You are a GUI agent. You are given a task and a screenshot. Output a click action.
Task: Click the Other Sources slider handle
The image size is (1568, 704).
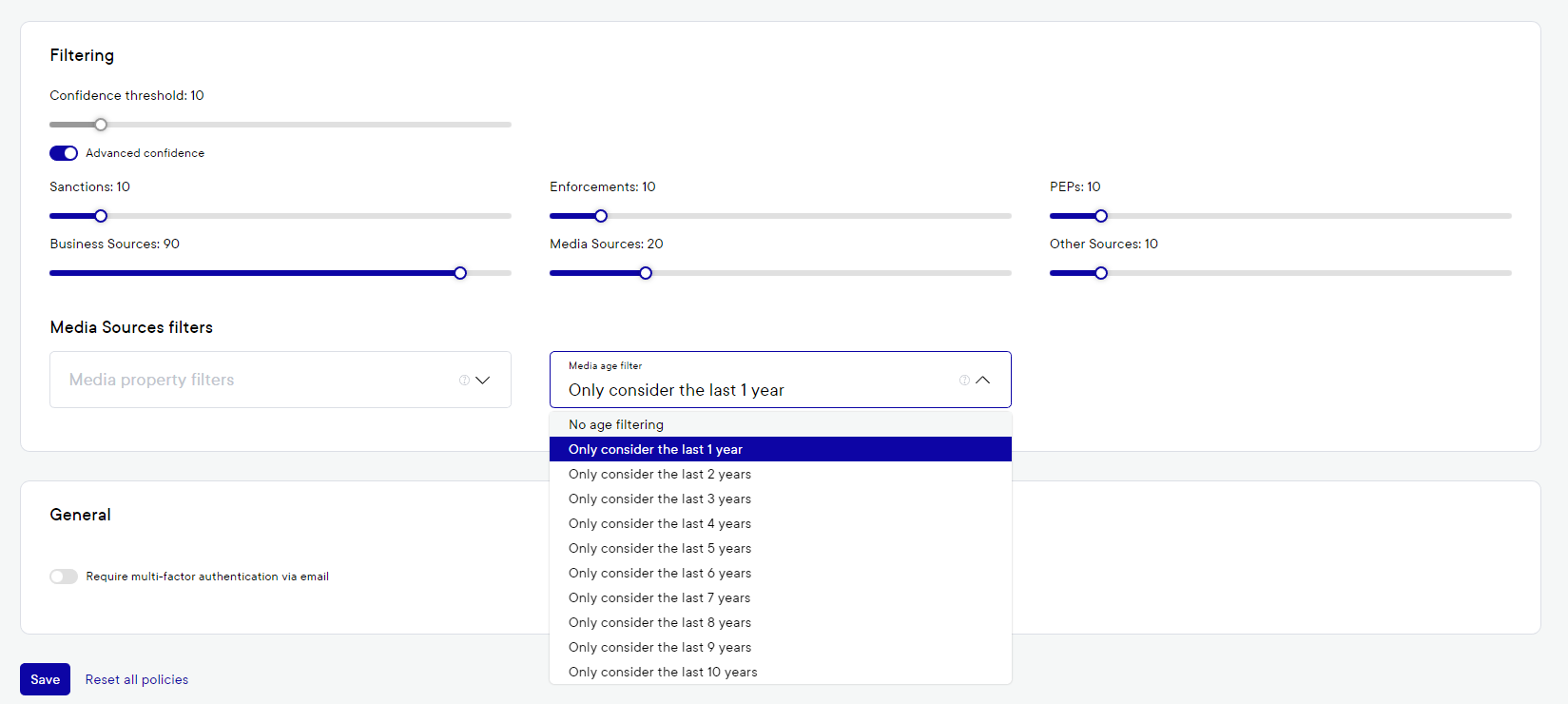coord(1101,273)
